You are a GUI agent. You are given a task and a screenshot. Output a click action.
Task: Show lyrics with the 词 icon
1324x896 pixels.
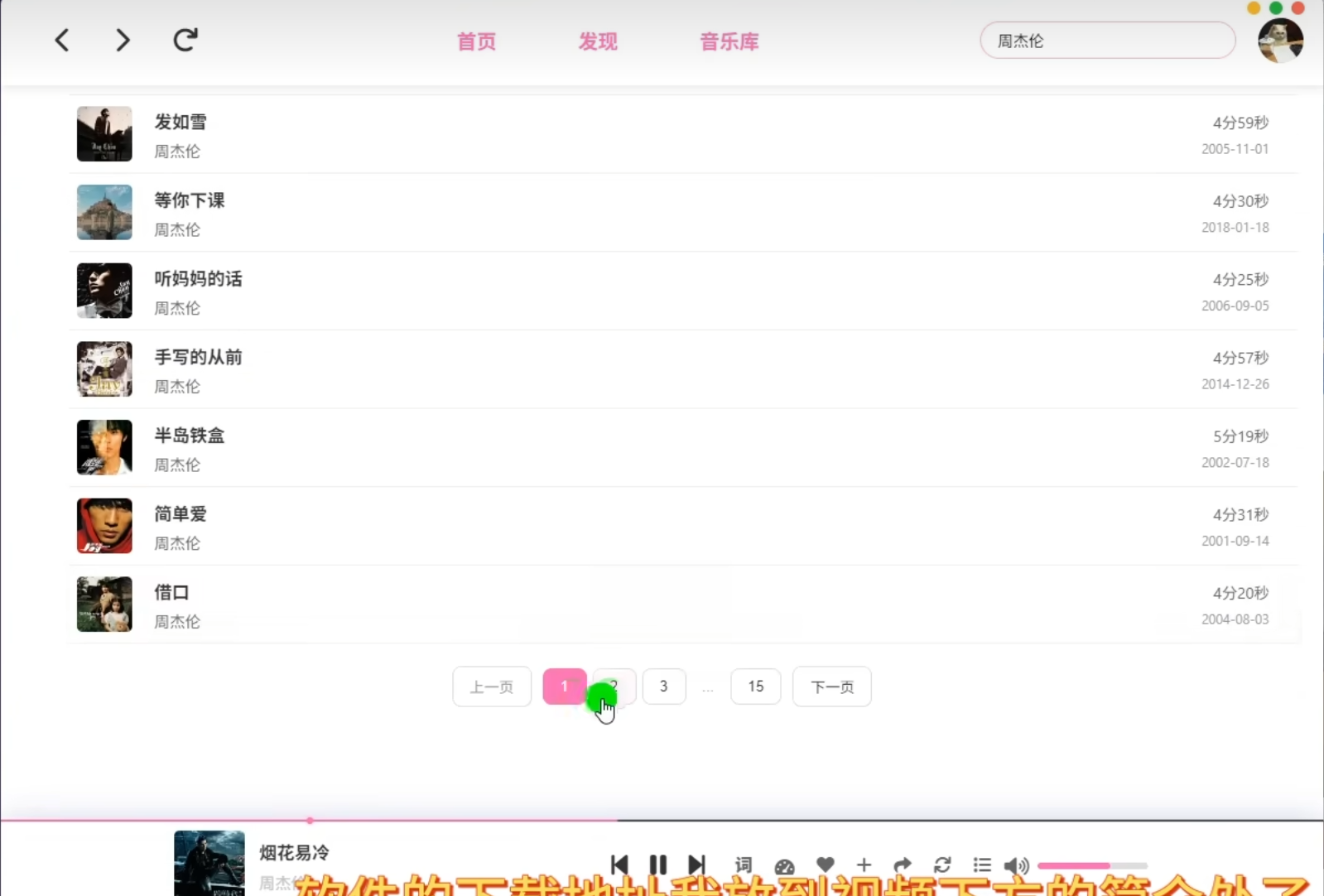coord(744,865)
